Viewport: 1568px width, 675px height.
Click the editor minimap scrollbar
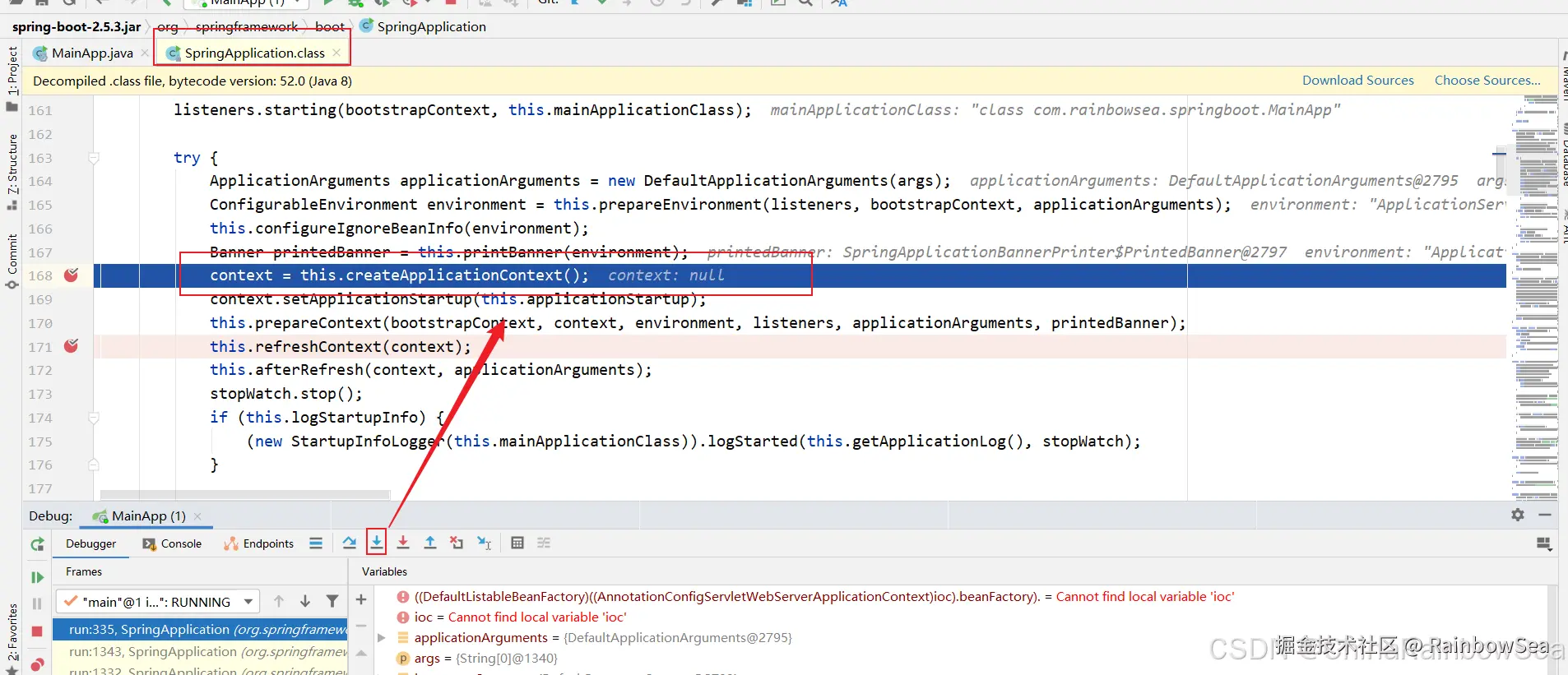(1535, 296)
